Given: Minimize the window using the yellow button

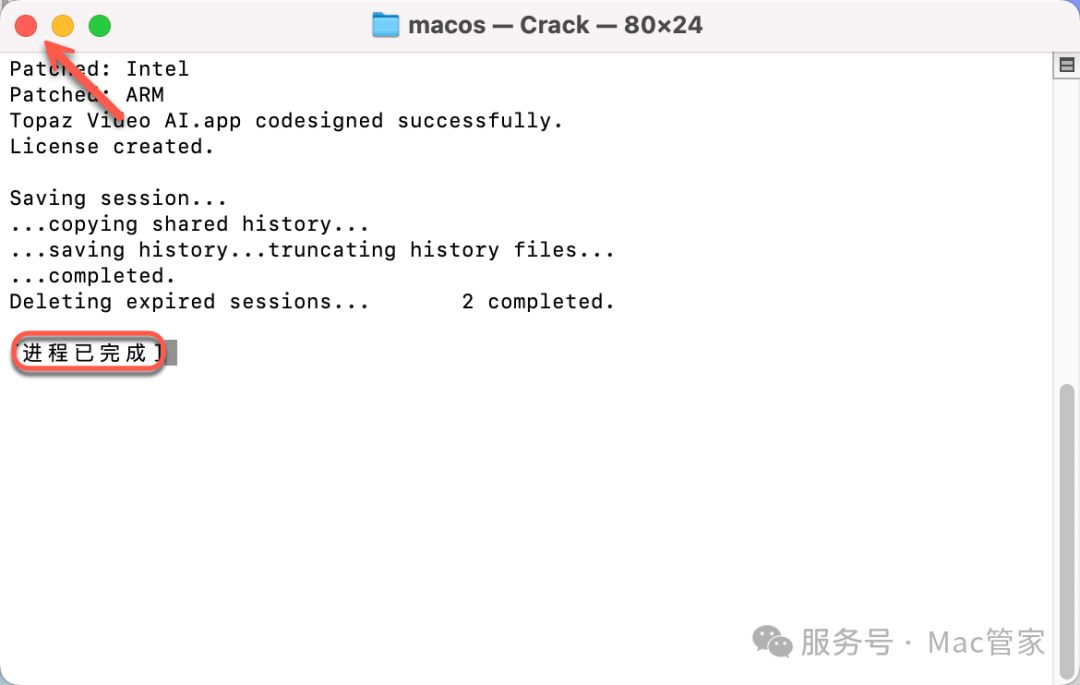Looking at the screenshot, I should [62, 26].
